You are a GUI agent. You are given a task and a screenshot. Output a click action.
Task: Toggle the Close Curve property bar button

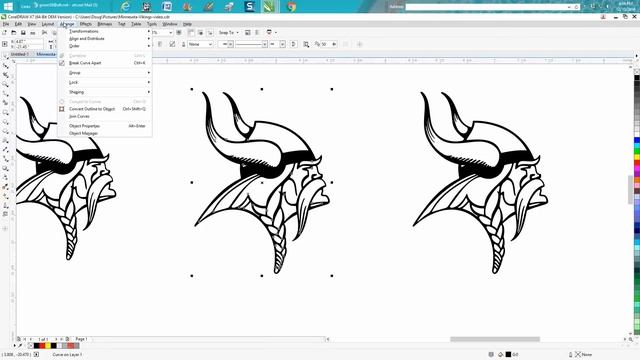(x=293, y=44)
